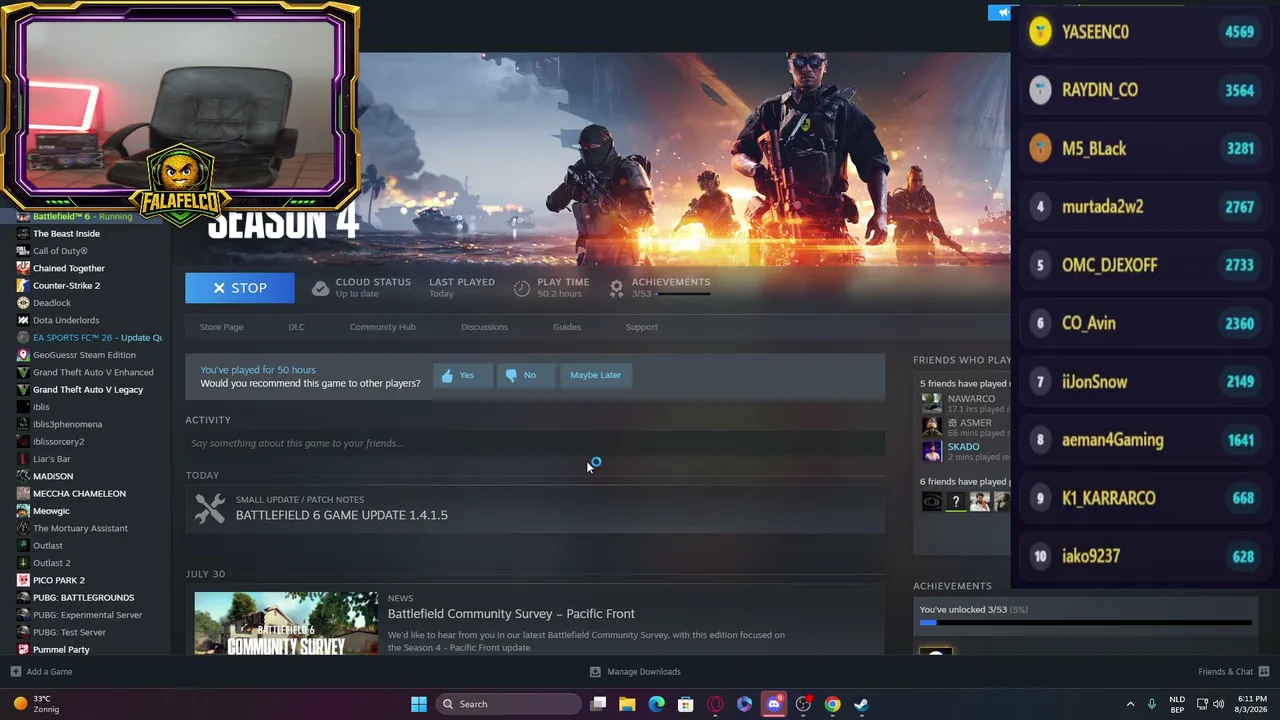Image resolution: width=1280 pixels, height=720 pixels.
Task: Open the Guides tab
Action: pyautogui.click(x=567, y=327)
